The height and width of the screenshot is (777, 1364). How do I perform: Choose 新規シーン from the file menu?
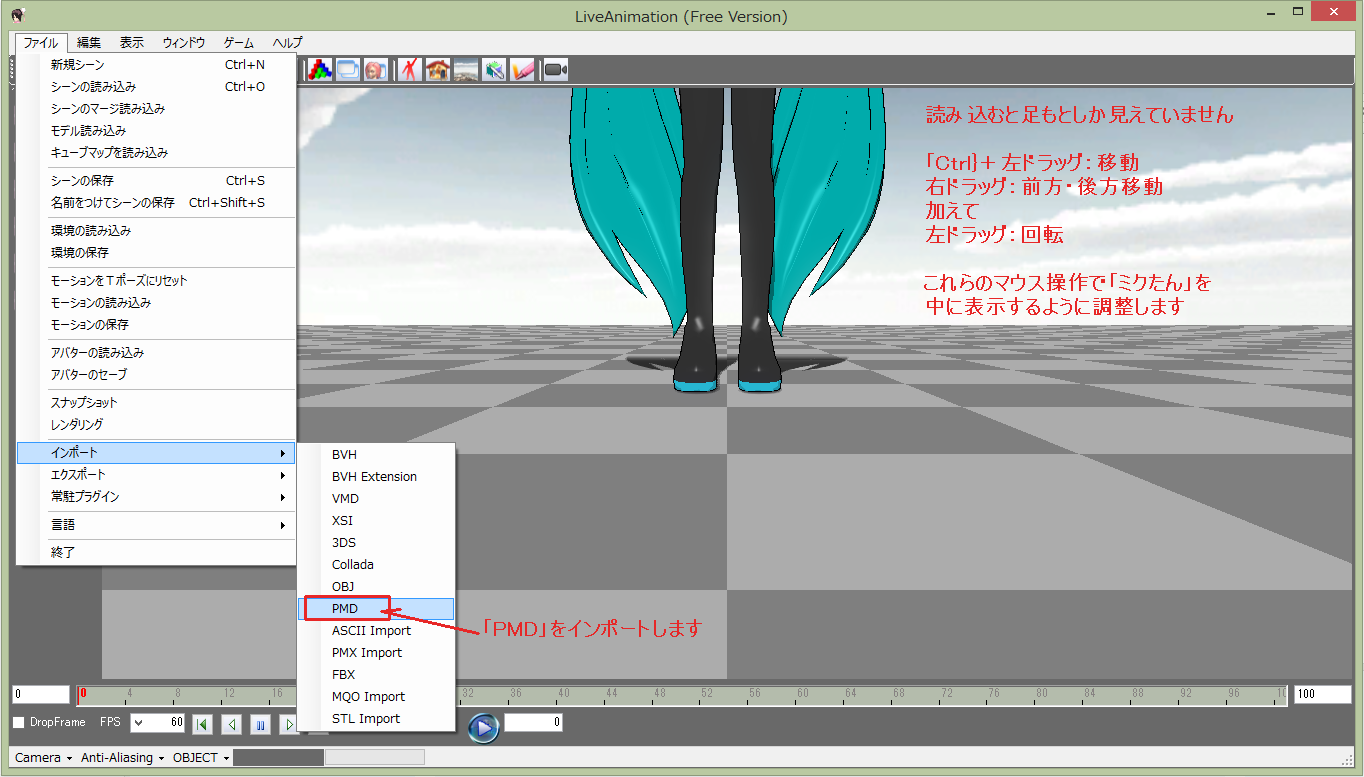pos(156,65)
